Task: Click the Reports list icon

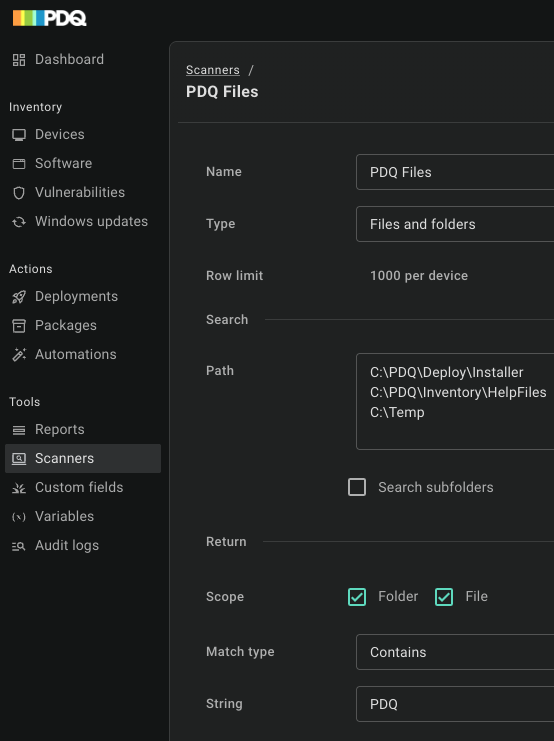Action: click(x=19, y=430)
